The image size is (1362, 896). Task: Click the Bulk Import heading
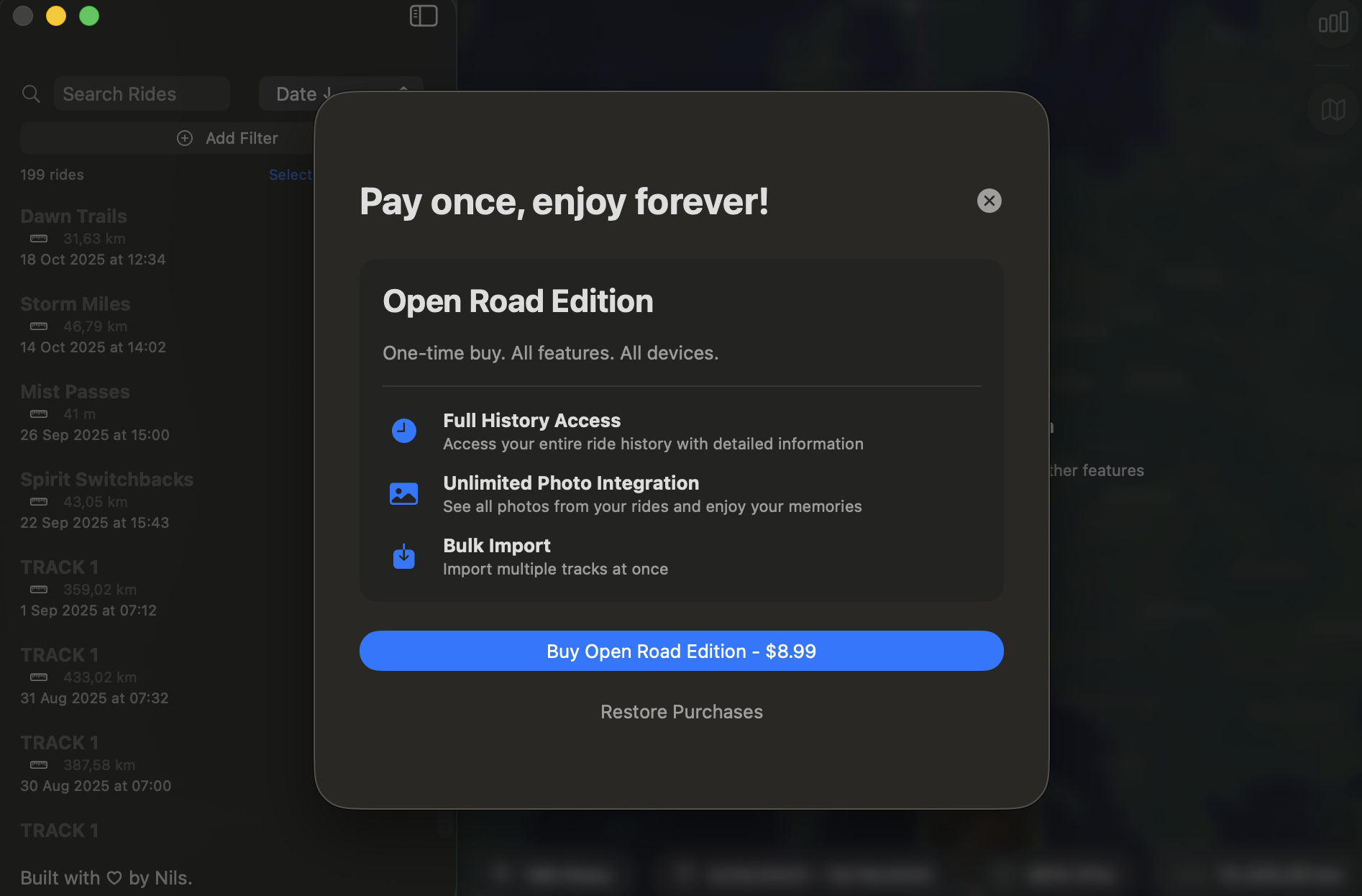497,546
